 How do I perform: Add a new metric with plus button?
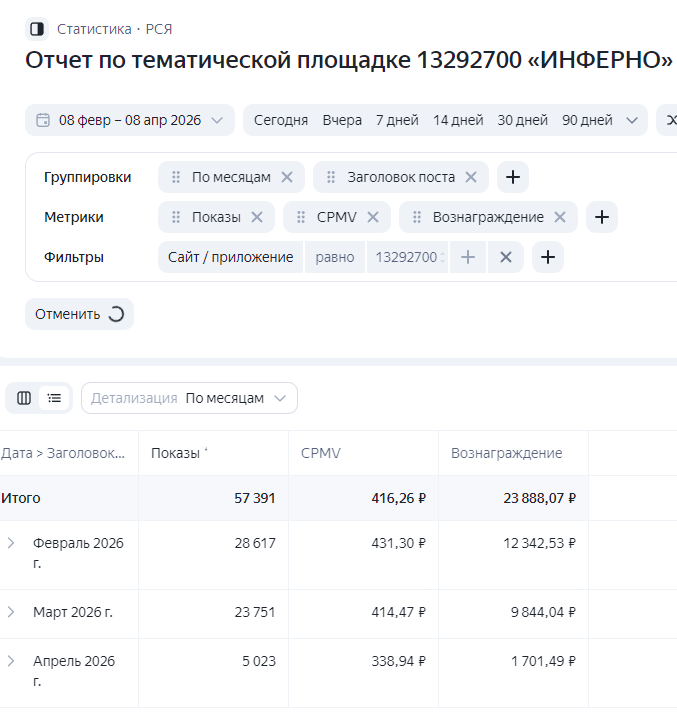click(602, 217)
